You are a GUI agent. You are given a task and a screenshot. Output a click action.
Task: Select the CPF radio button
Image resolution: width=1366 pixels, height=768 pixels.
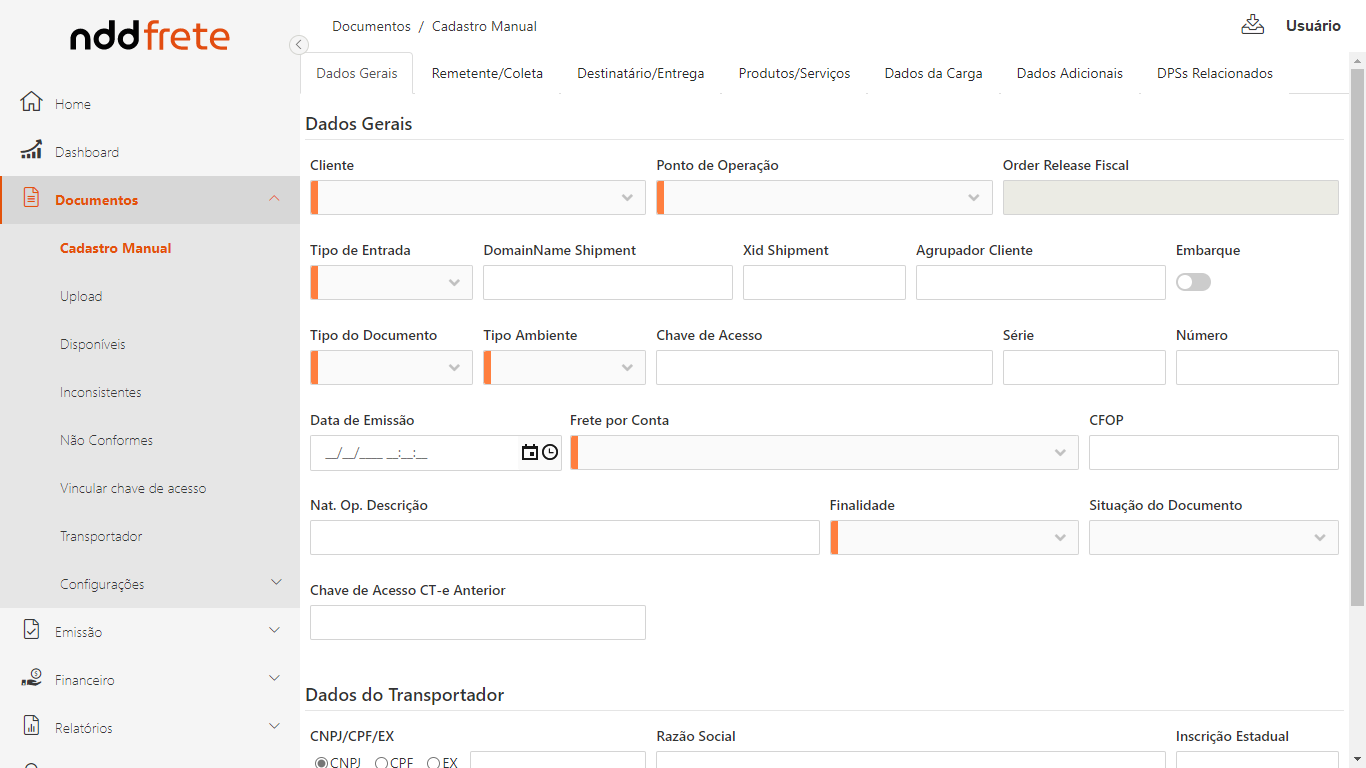pos(381,763)
